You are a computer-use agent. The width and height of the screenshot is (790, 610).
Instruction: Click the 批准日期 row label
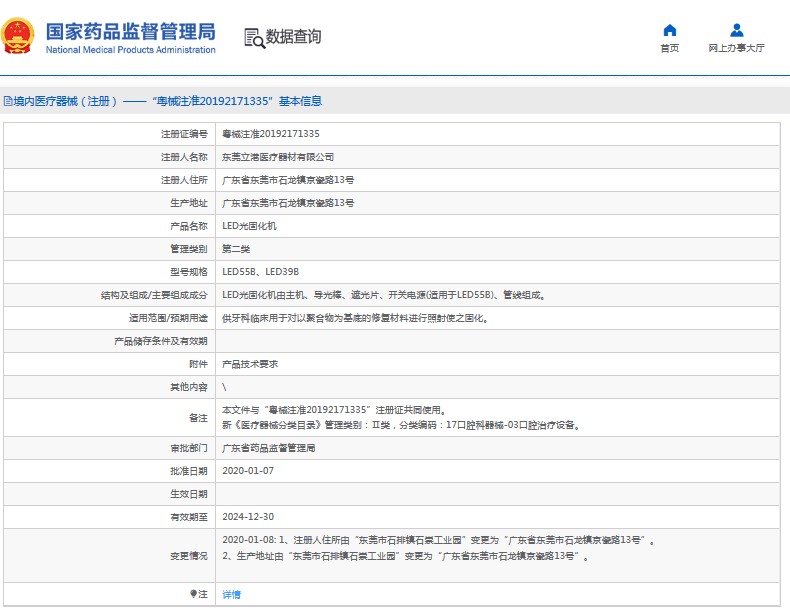tap(189, 470)
